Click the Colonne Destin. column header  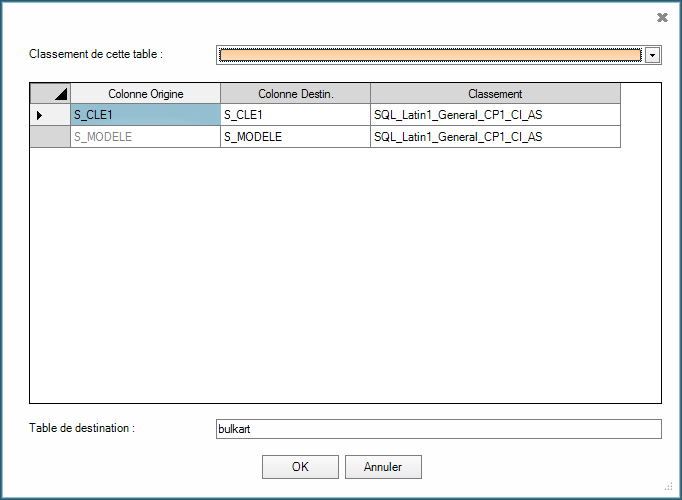click(x=295, y=93)
